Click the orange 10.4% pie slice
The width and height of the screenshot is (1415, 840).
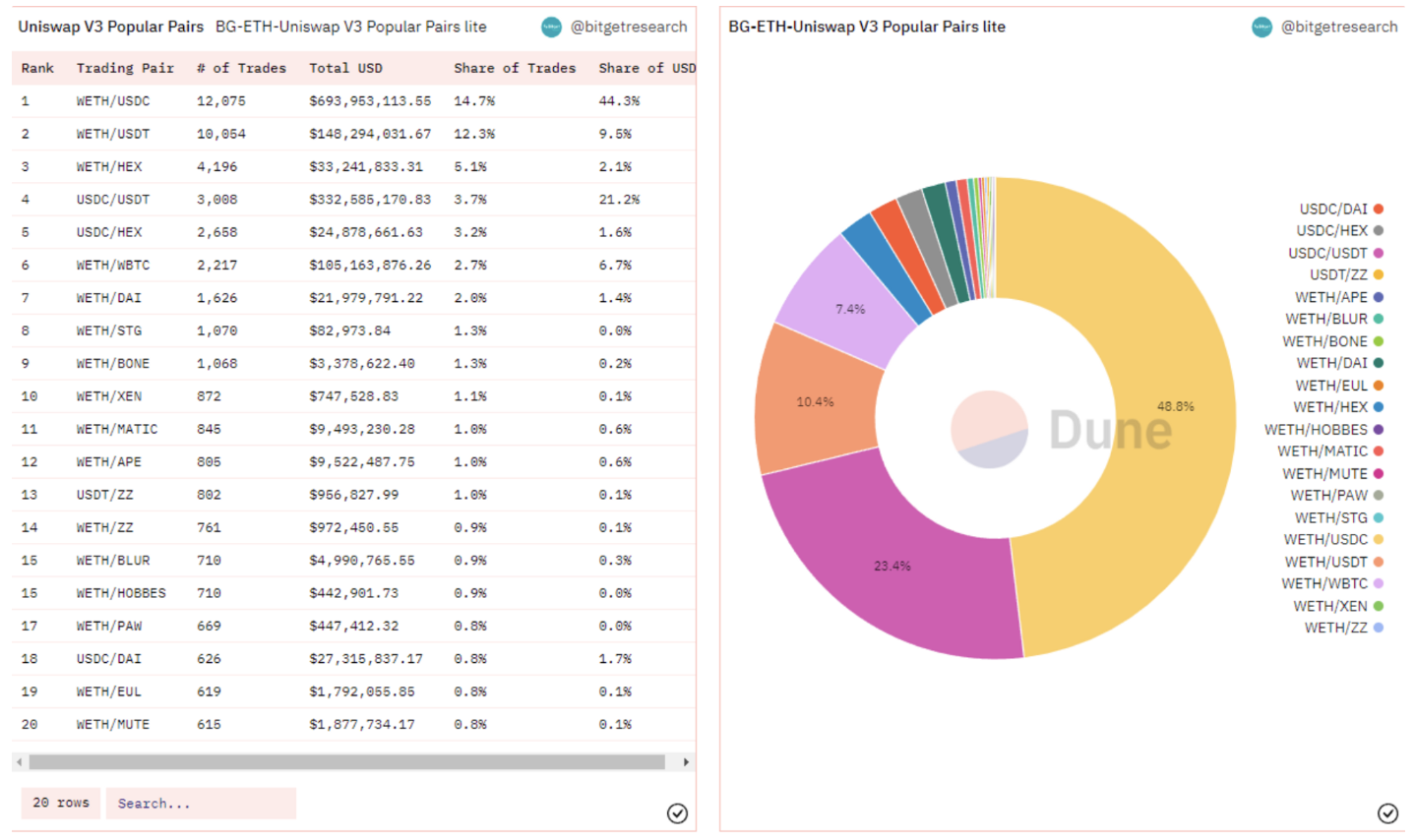click(x=817, y=403)
